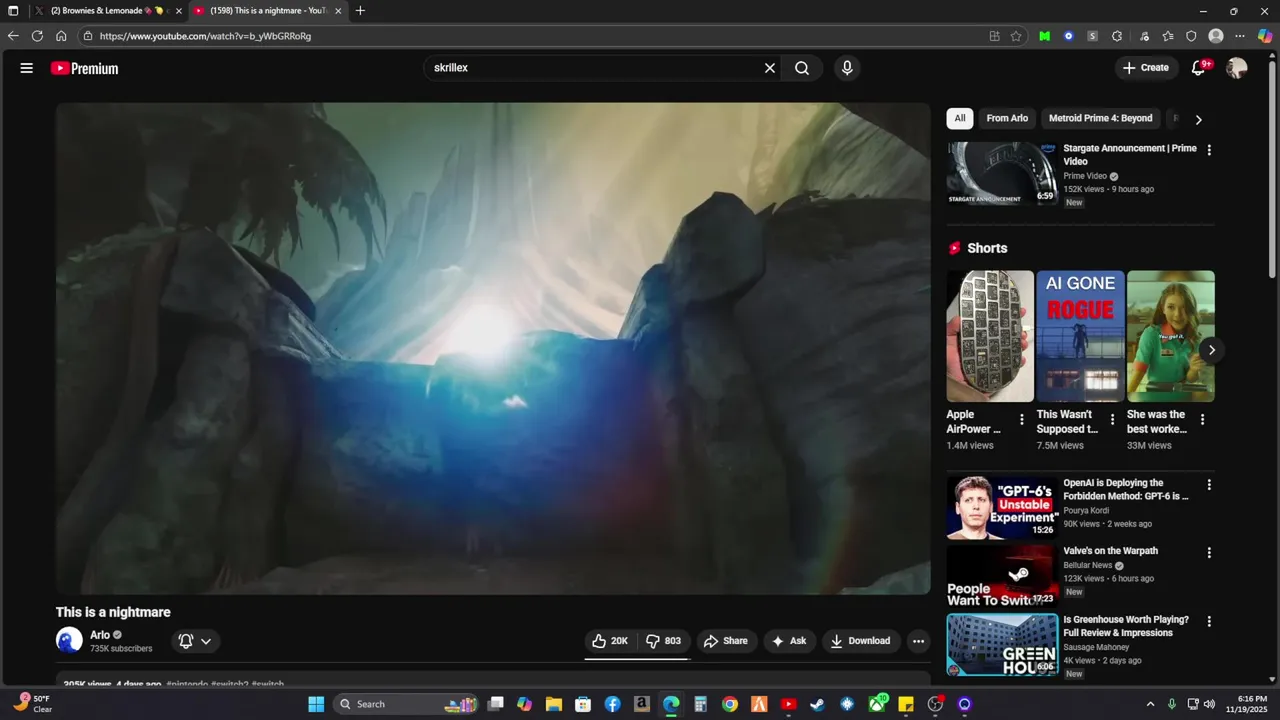1280x720 pixels.
Task: Go to the YouTube Premium home logo
Action: [x=85, y=68]
